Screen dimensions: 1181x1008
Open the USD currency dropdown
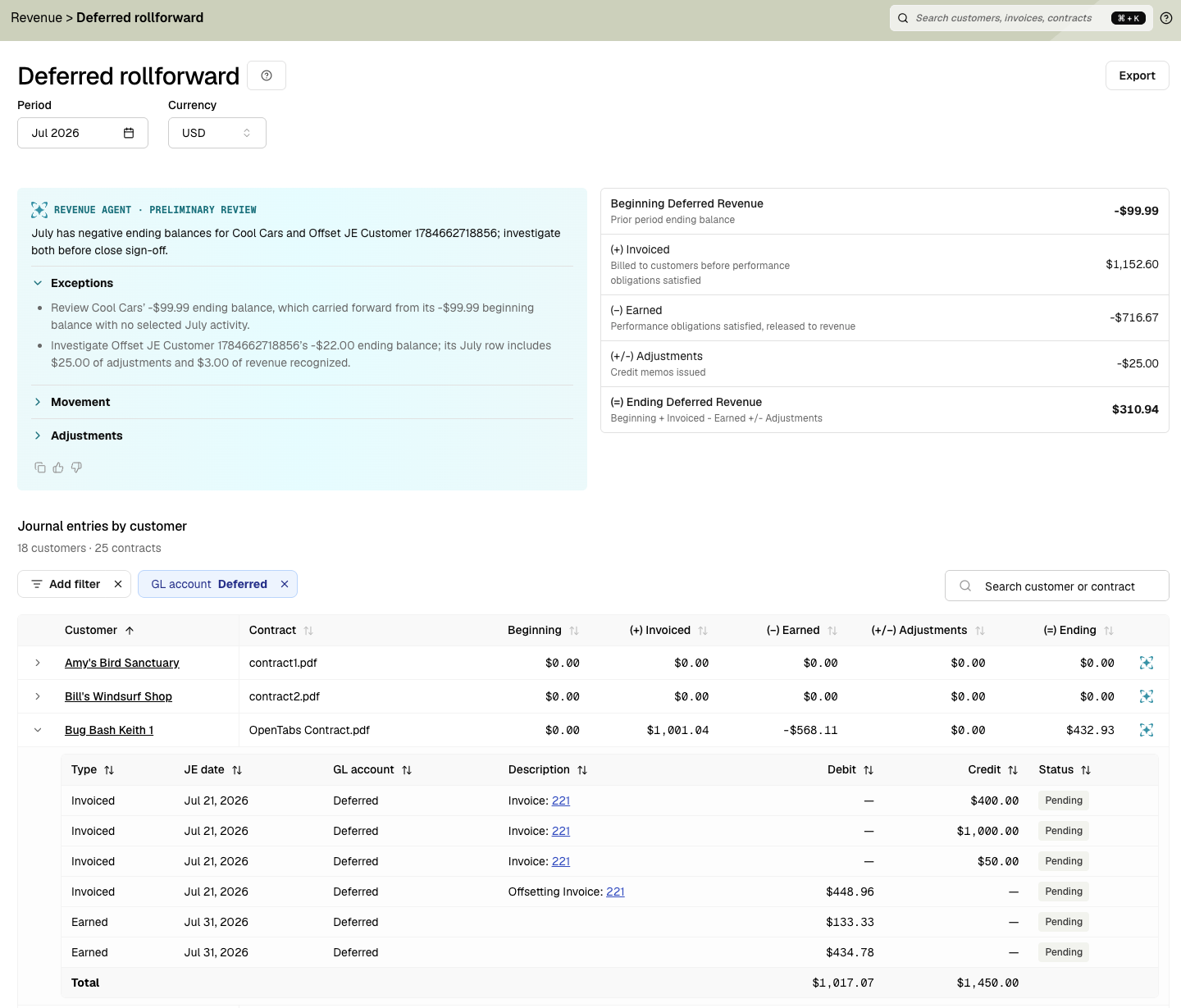click(217, 133)
